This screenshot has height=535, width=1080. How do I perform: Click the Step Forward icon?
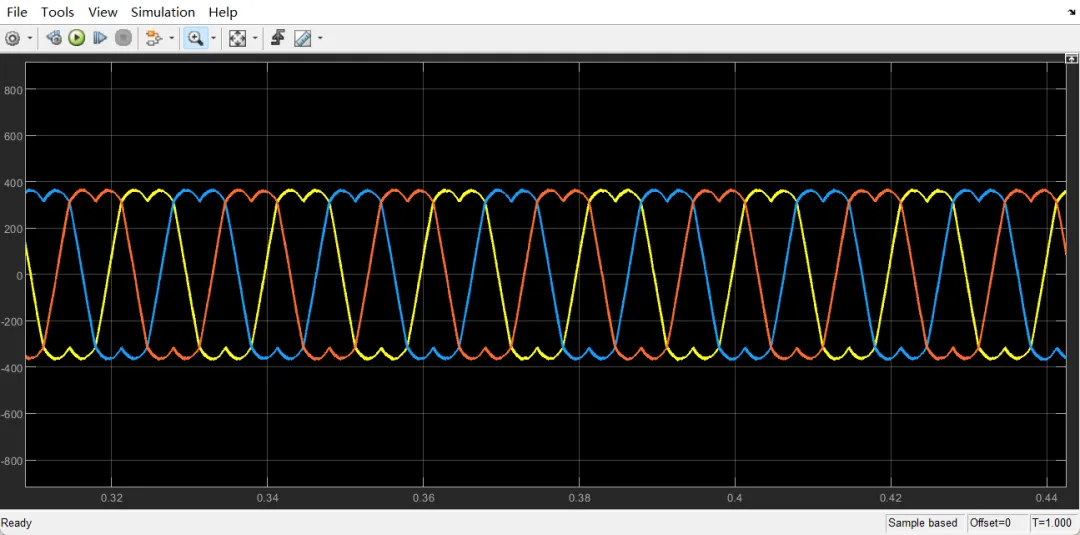coord(100,39)
